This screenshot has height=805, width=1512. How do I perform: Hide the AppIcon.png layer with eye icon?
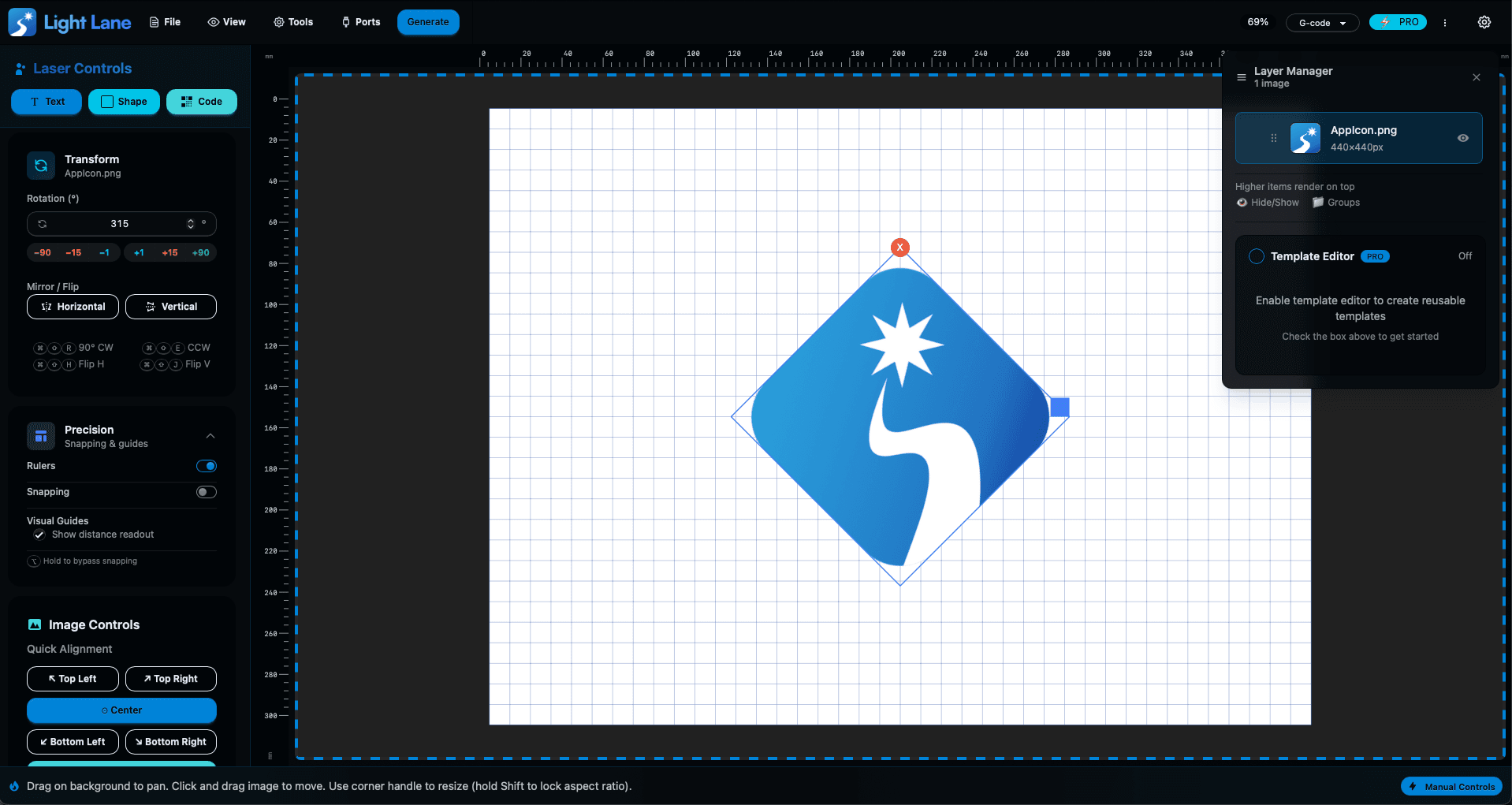coord(1462,138)
